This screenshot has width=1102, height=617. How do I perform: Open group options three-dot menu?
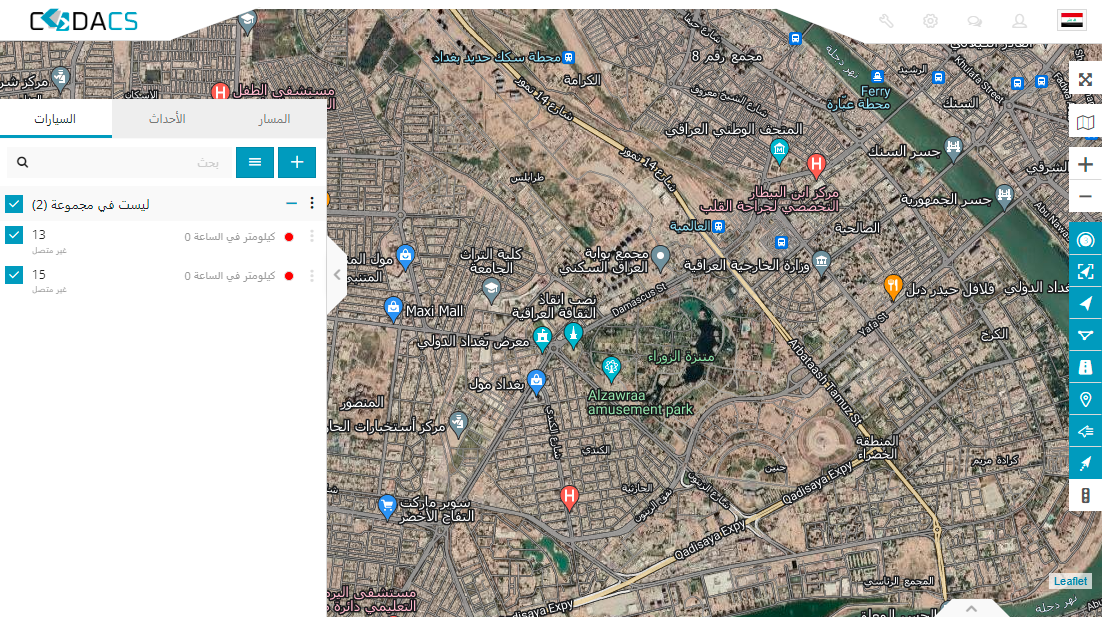click(x=312, y=204)
